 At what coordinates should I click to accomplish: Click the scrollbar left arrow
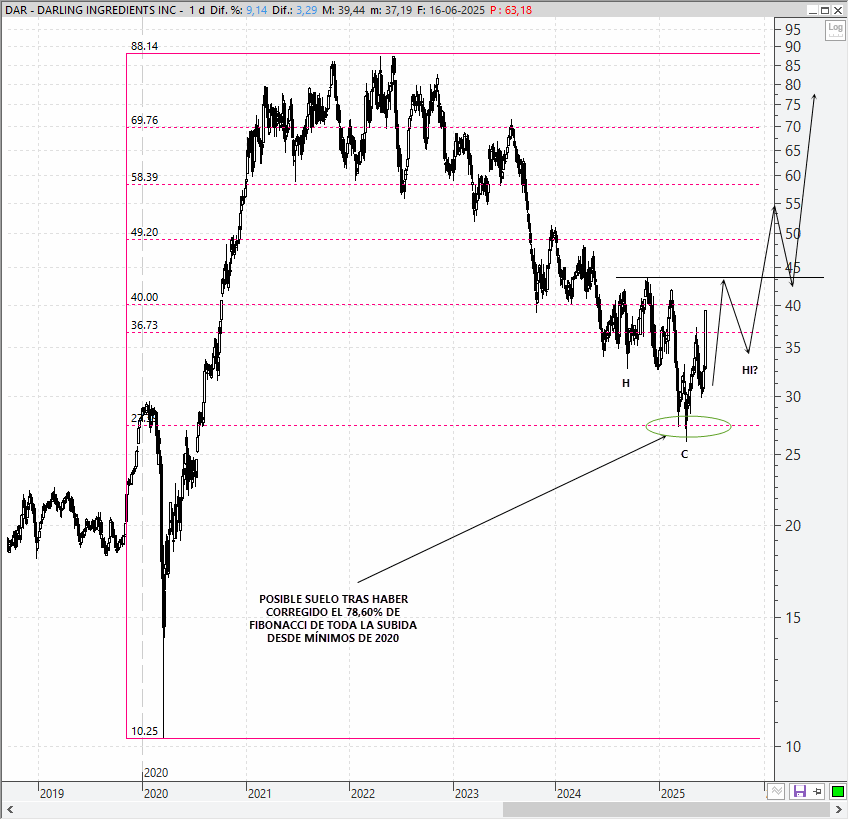10,810
